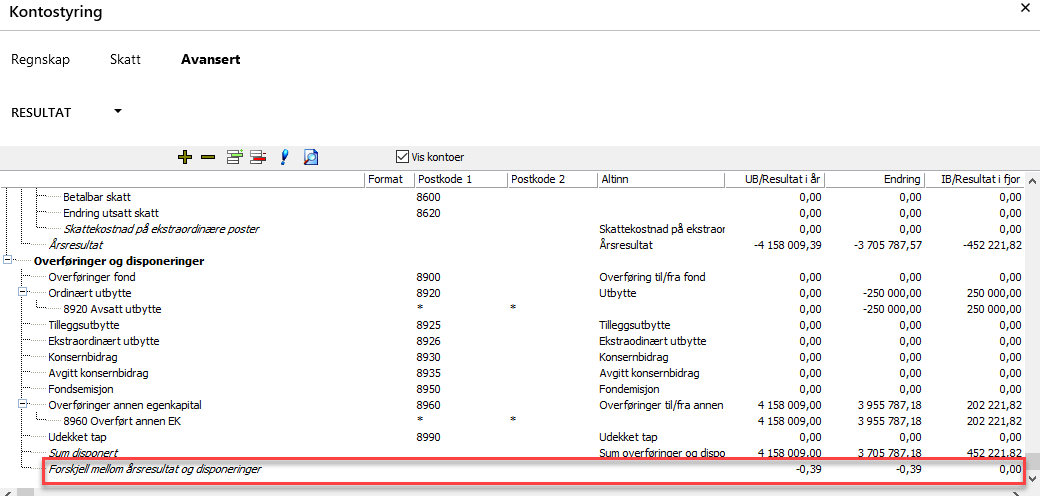The width and height of the screenshot is (1040, 496).
Task: Collapse the Overføringer annen egenkapital node
Action: tap(23, 404)
